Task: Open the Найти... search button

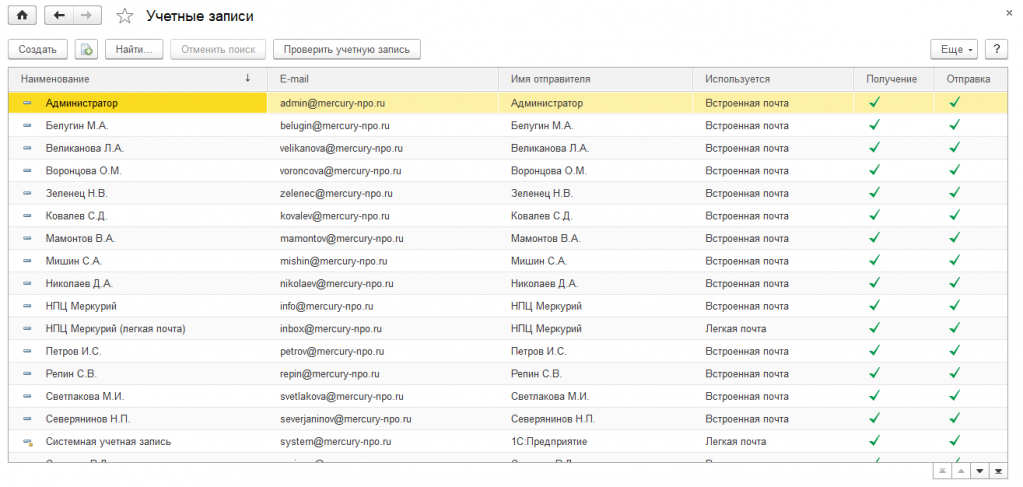Action: coord(133,49)
